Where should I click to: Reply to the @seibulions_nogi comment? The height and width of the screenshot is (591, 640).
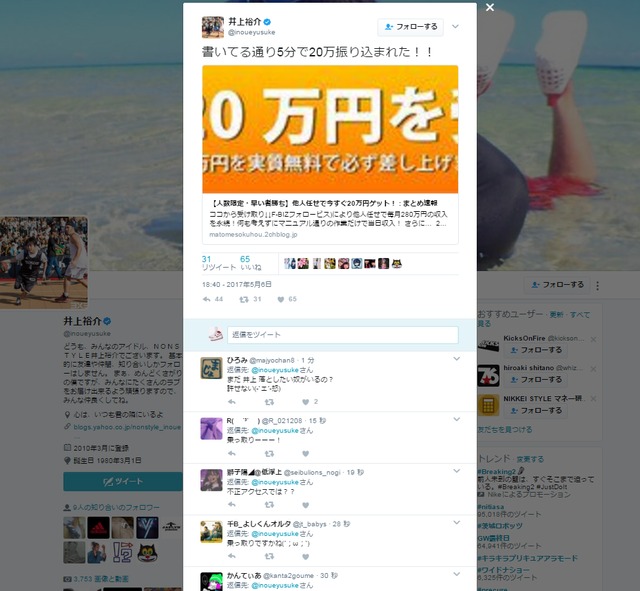tap(232, 505)
